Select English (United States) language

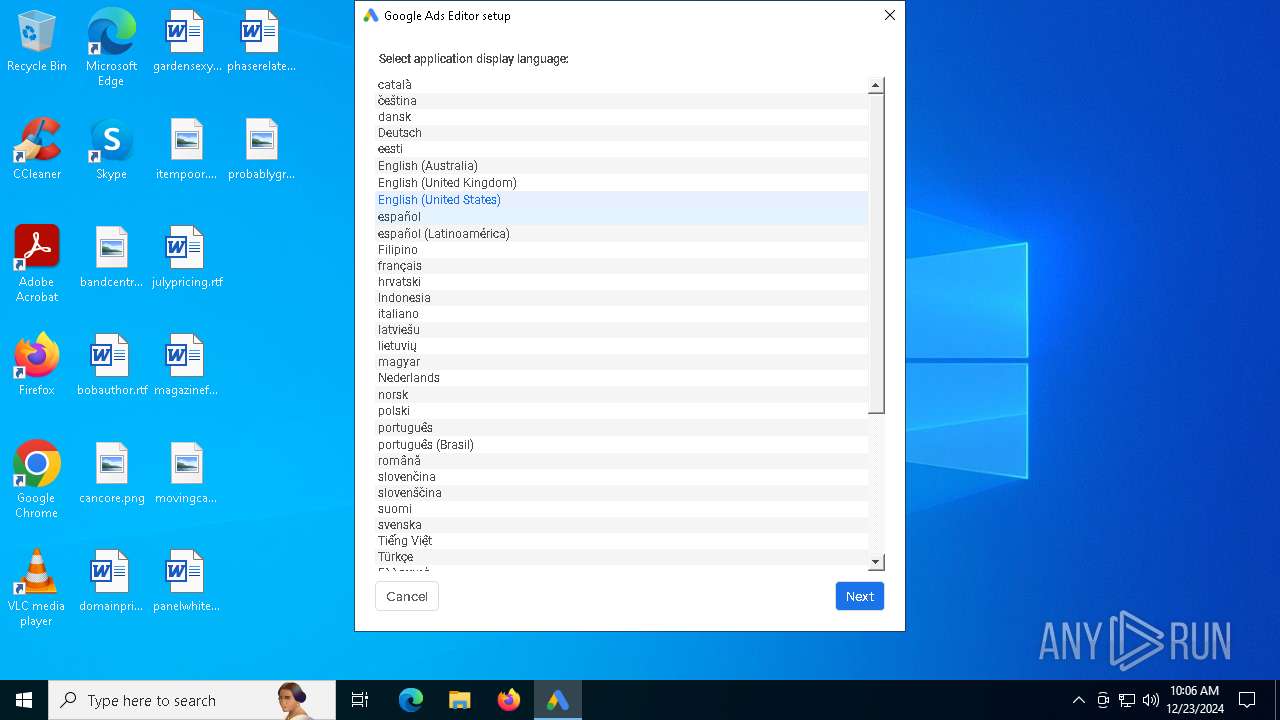coord(622,200)
